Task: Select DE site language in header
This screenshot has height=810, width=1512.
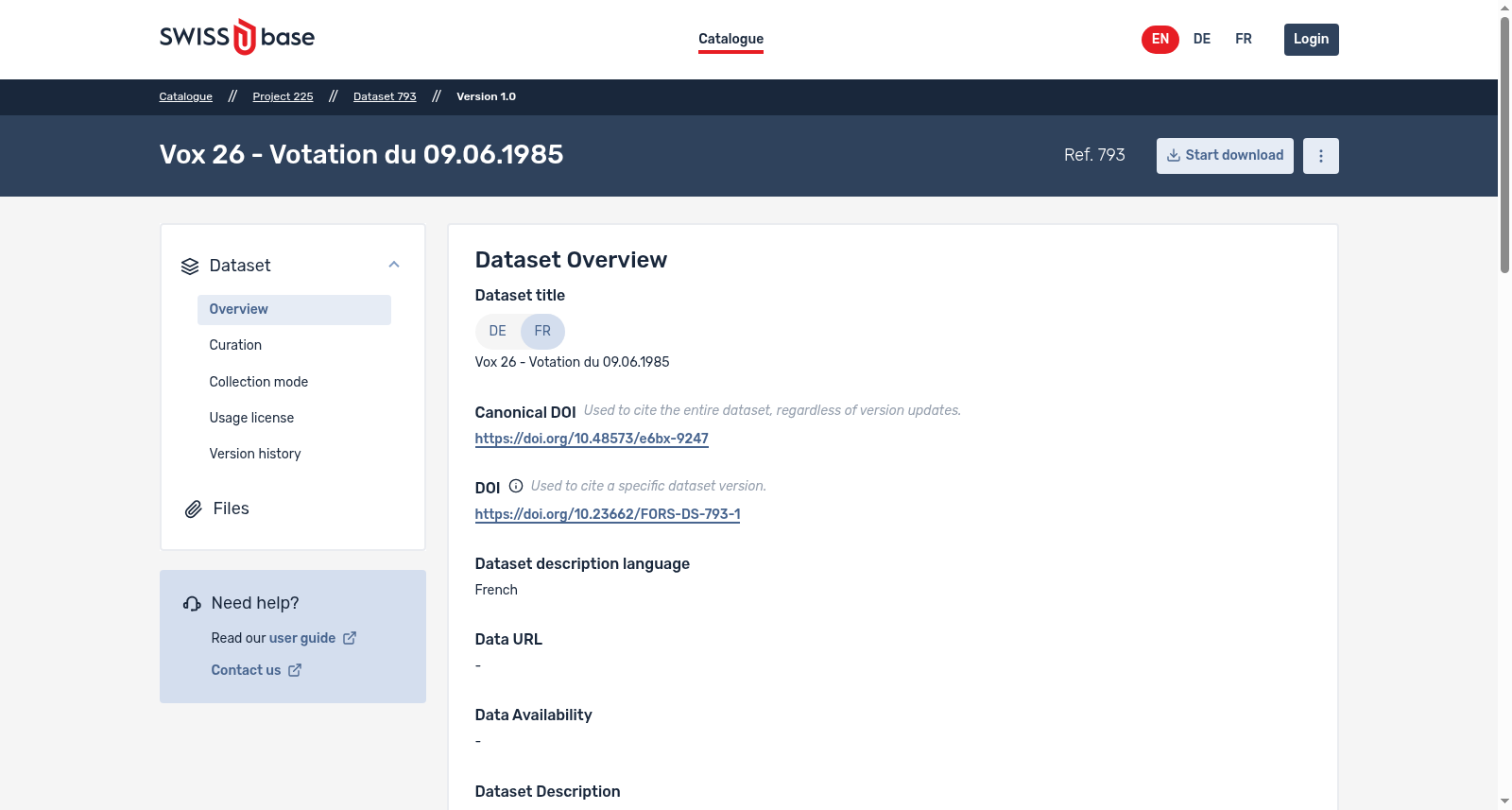Action: point(1202,40)
